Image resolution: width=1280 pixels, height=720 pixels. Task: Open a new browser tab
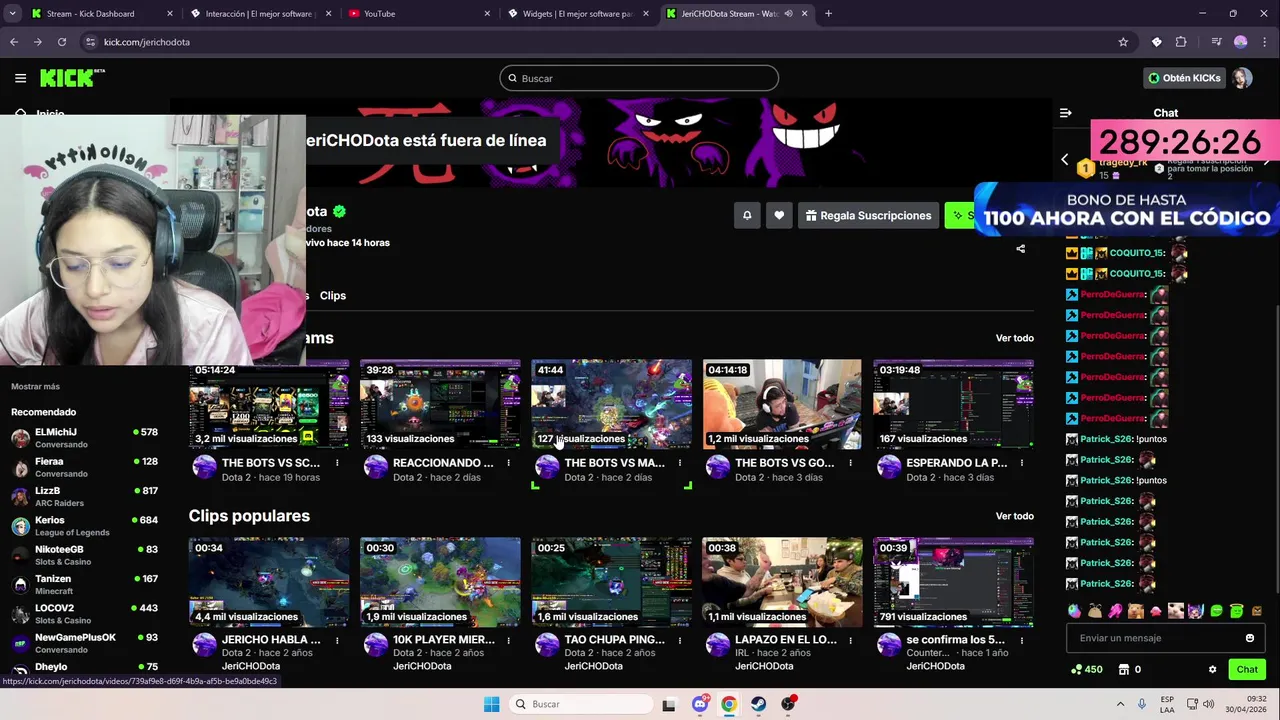pyautogui.click(x=828, y=14)
